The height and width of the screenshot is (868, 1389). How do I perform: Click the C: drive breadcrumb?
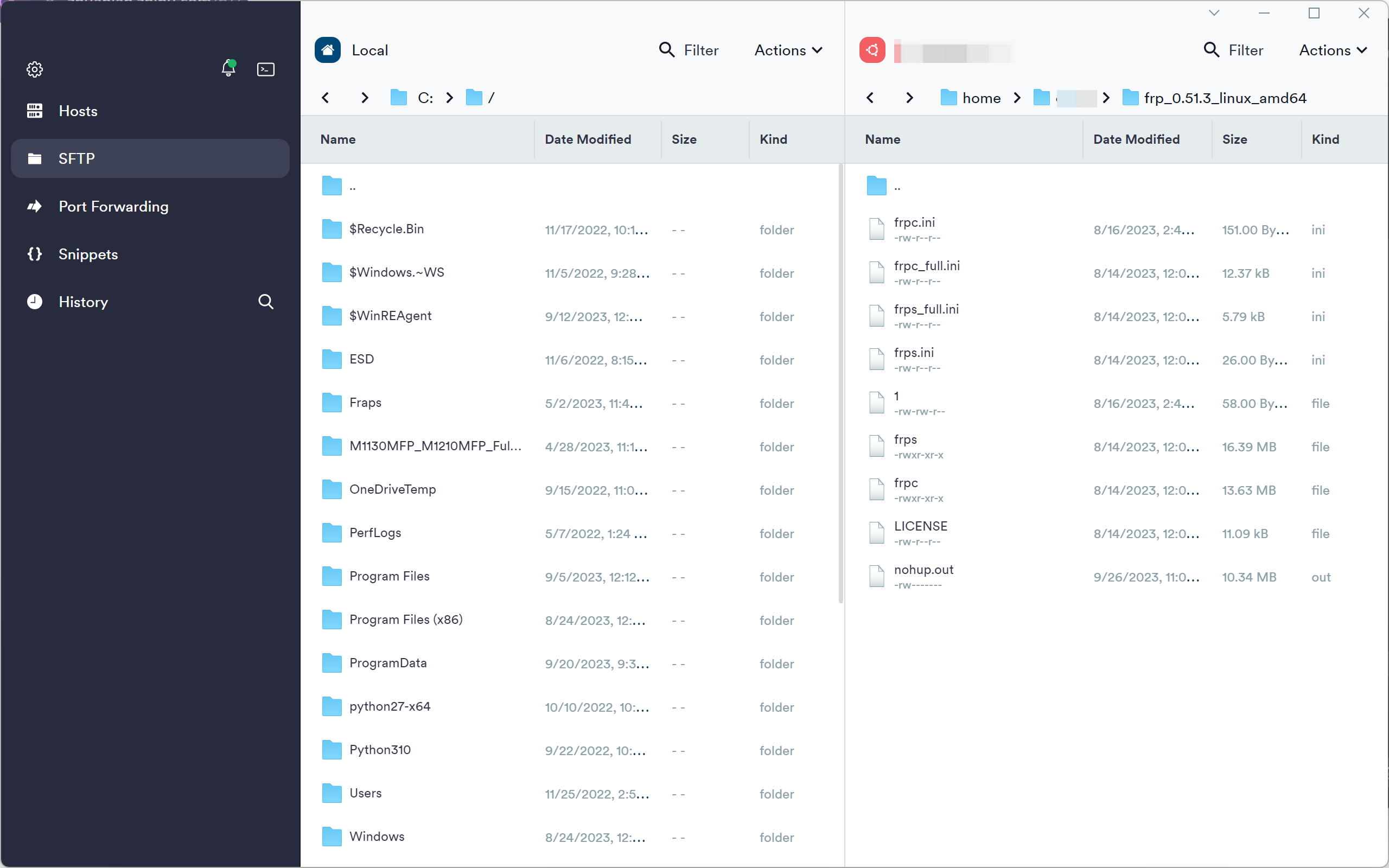[425, 98]
